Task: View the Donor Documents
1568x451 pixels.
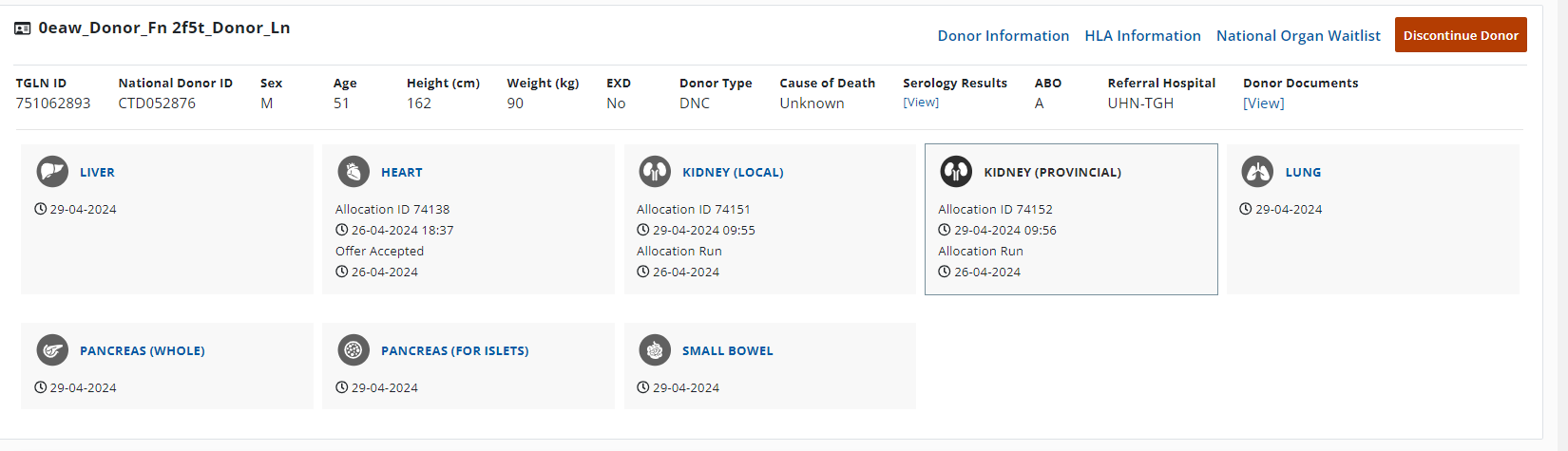Action: tap(1264, 103)
